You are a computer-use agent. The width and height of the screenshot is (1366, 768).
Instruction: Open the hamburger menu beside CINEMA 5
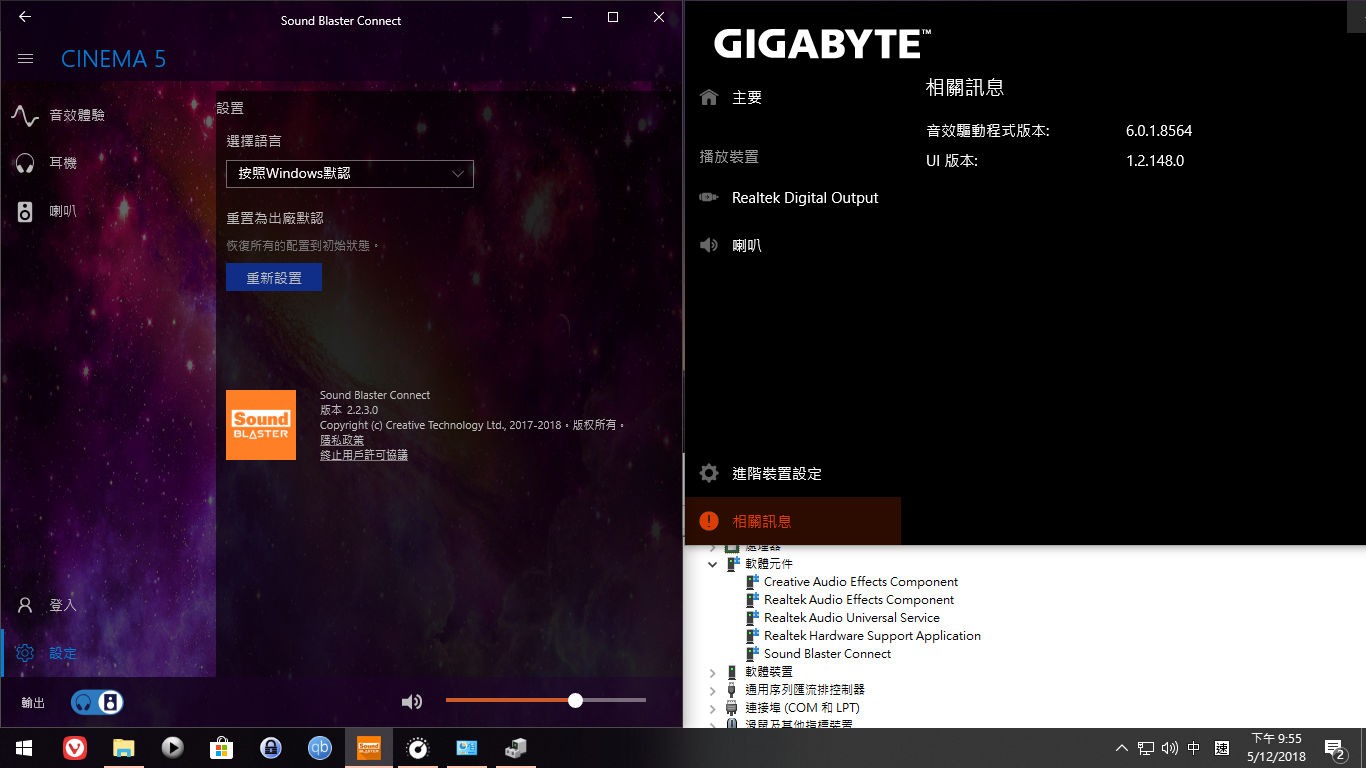tap(26, 59)
